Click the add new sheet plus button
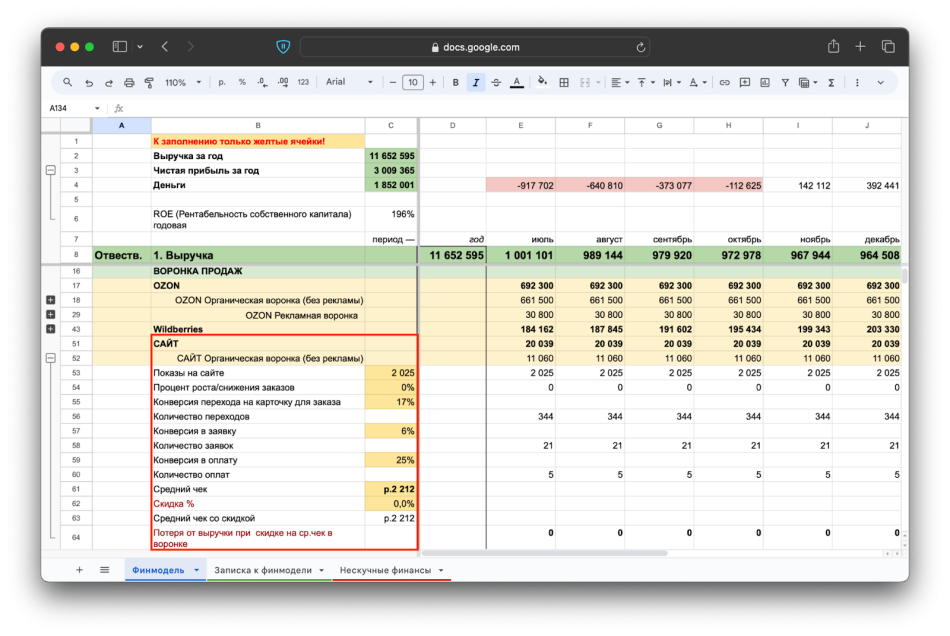This screenshot has height=636, width=950. [80, 570]
